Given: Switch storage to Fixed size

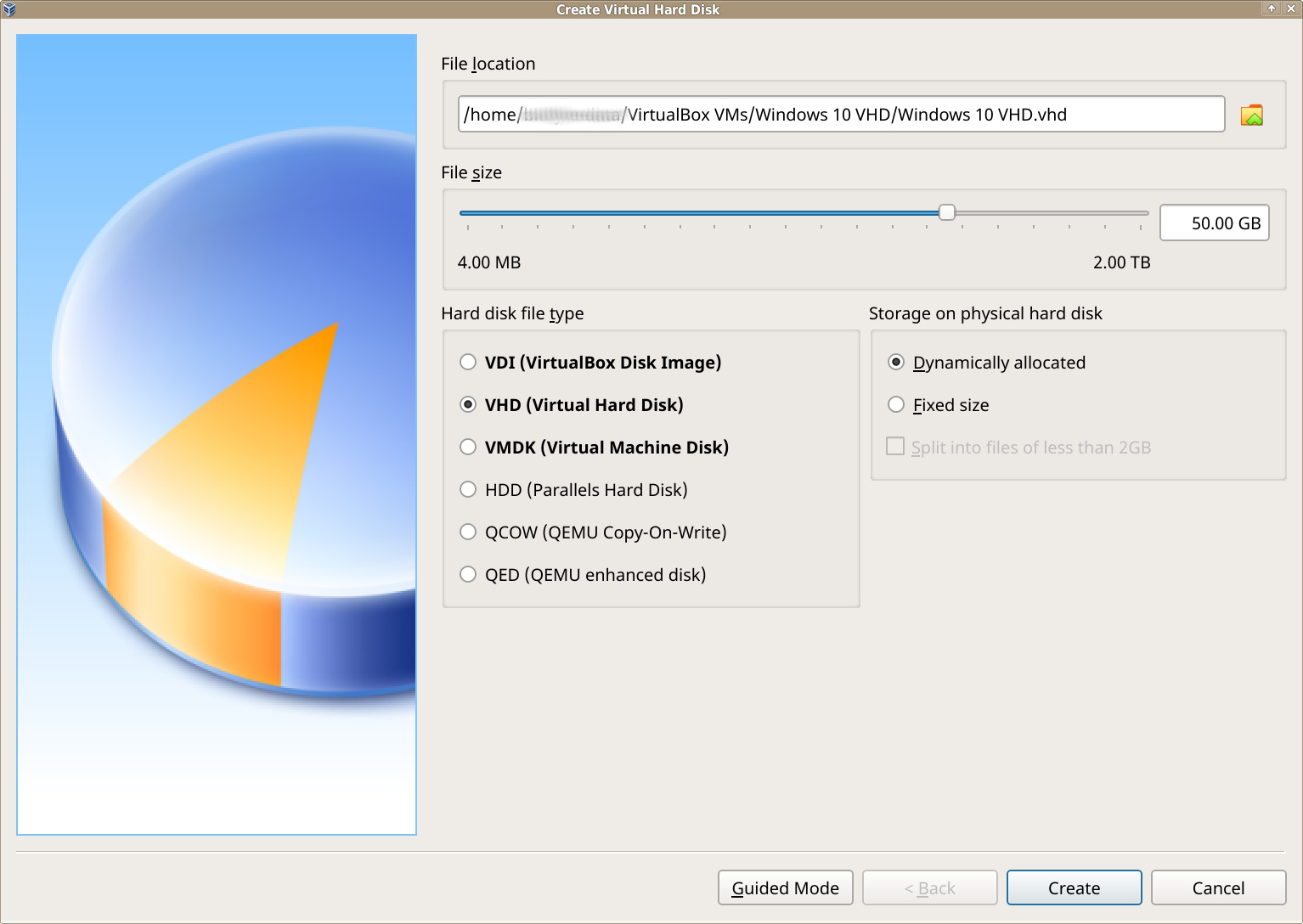Looking at the screenshot, I should pyautogui.click(x=896, y=405).
